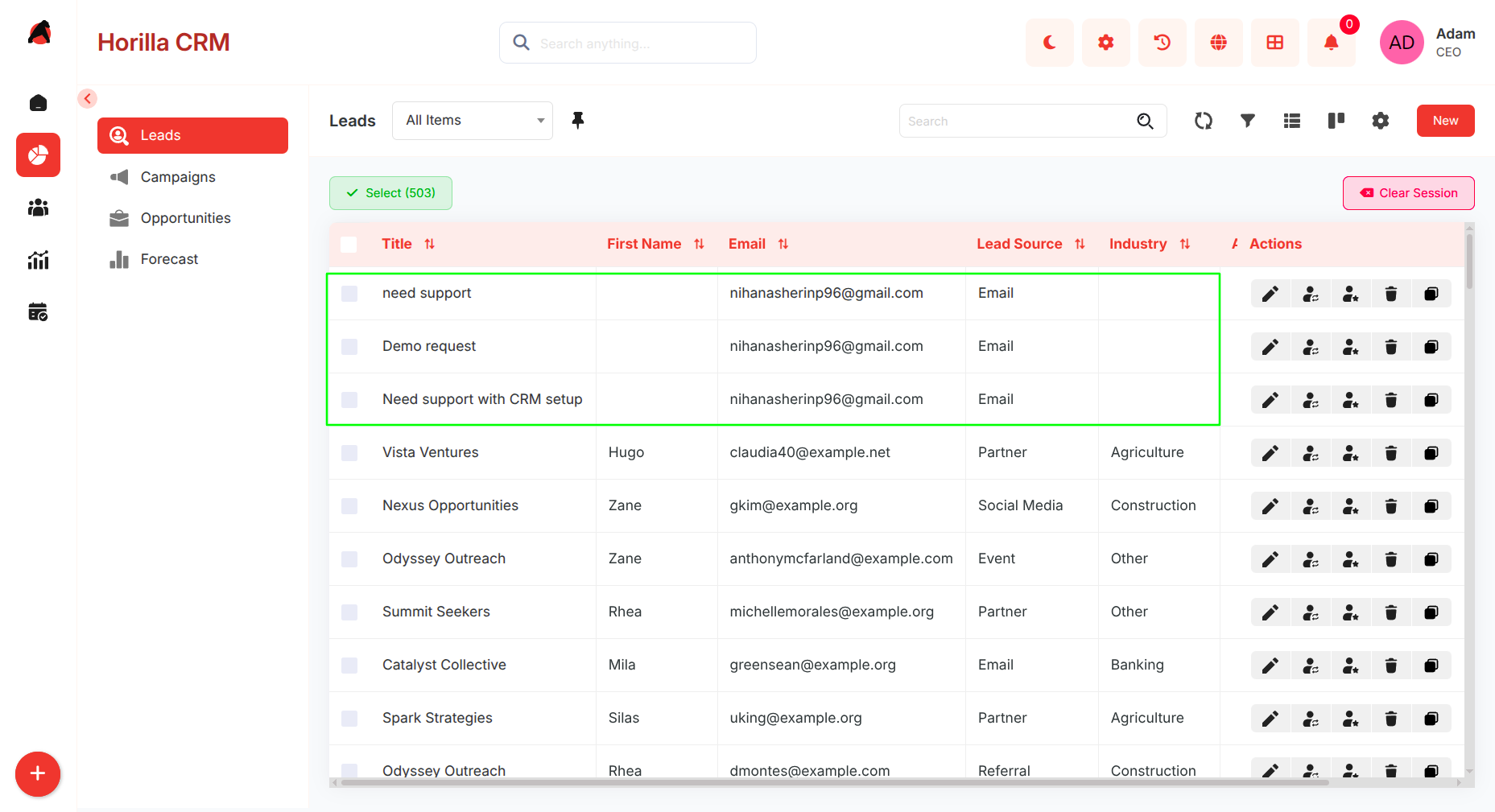Pin the current Leads view

click(x=578, y=121)
